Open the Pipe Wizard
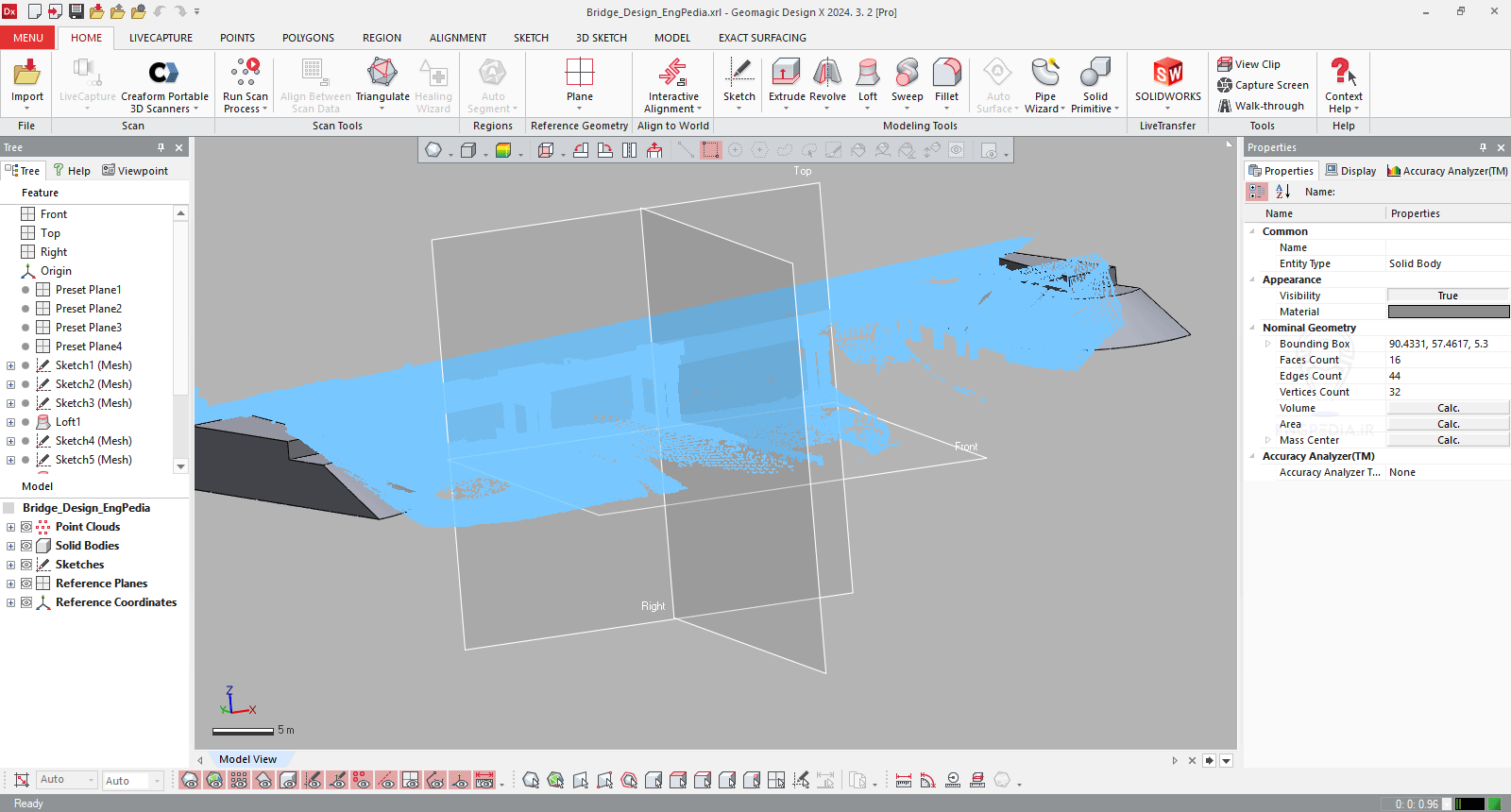Screen dimensions: 1511x812 click(x=1045, y=84)
